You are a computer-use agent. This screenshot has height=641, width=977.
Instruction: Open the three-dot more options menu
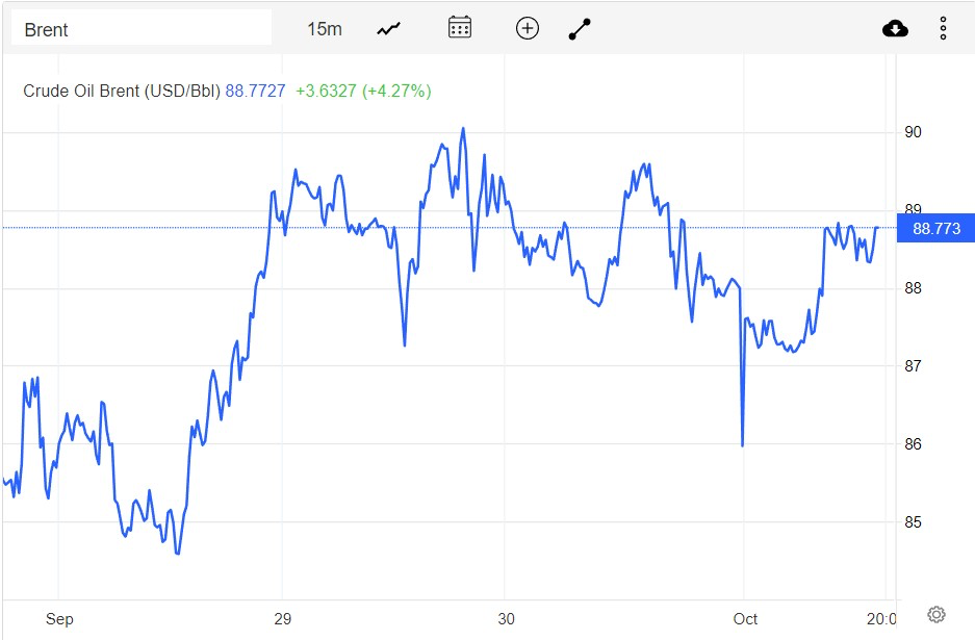pyautogui.click(x=943, y=29)
